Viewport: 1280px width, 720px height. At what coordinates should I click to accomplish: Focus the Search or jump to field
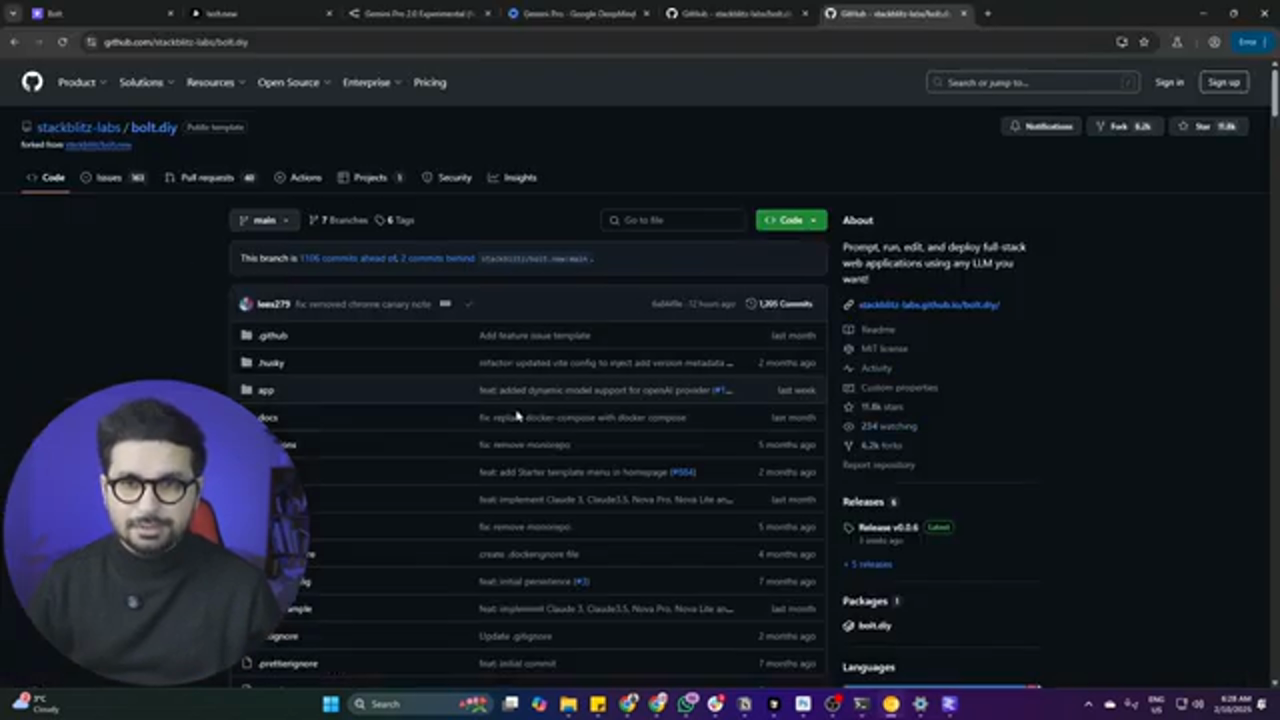click(x=1033, y=82)
